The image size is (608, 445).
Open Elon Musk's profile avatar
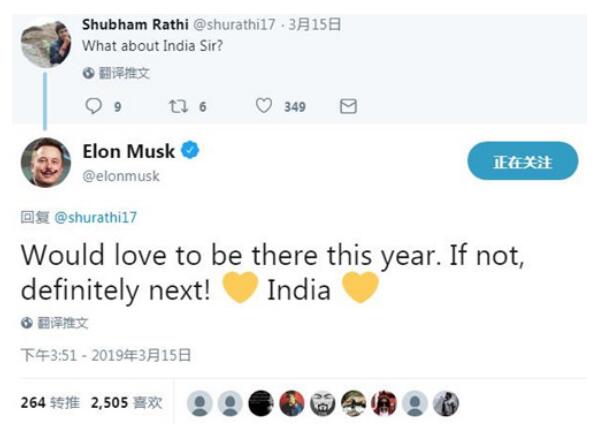click(x=46, y=161)
